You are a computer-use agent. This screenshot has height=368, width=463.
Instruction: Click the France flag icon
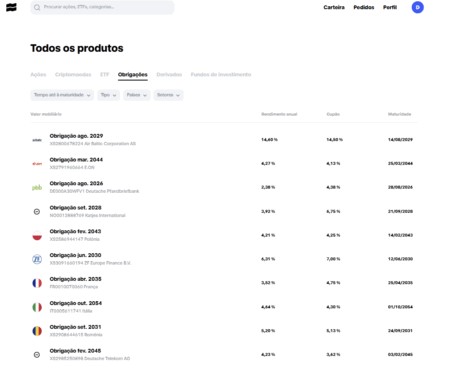click(37, 283)
